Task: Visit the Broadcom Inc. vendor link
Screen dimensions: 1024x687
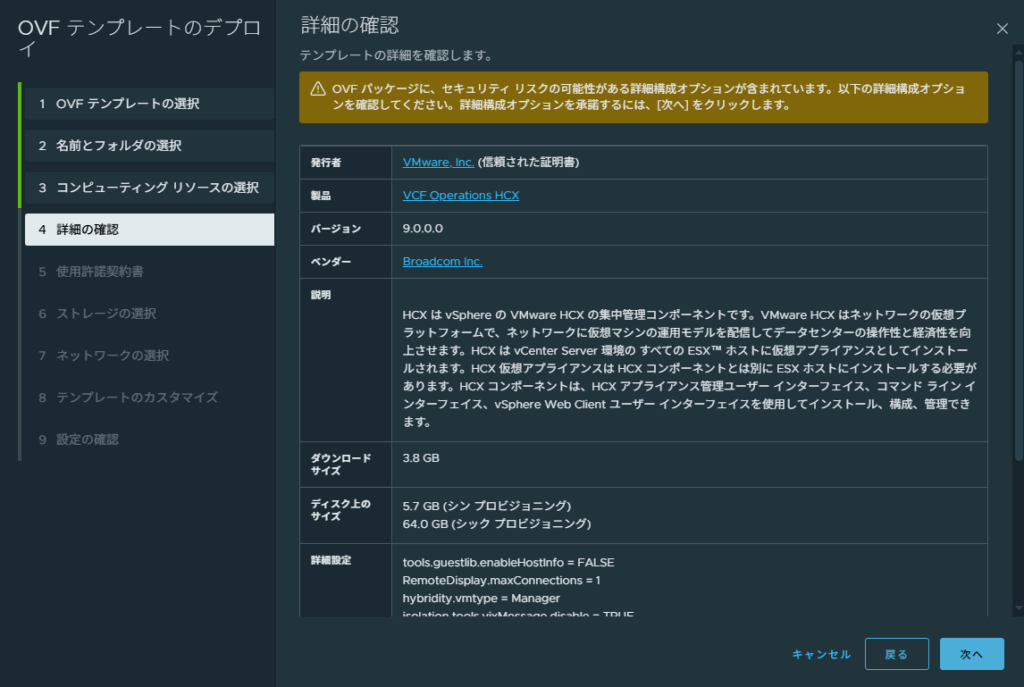Action: pos(442,262)
